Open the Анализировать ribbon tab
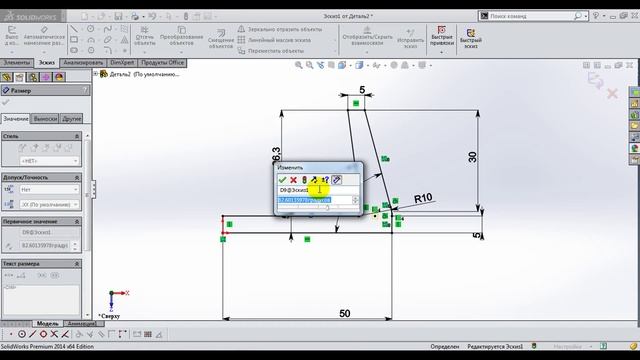Screen dimensions: 640x360 point(83,63)
